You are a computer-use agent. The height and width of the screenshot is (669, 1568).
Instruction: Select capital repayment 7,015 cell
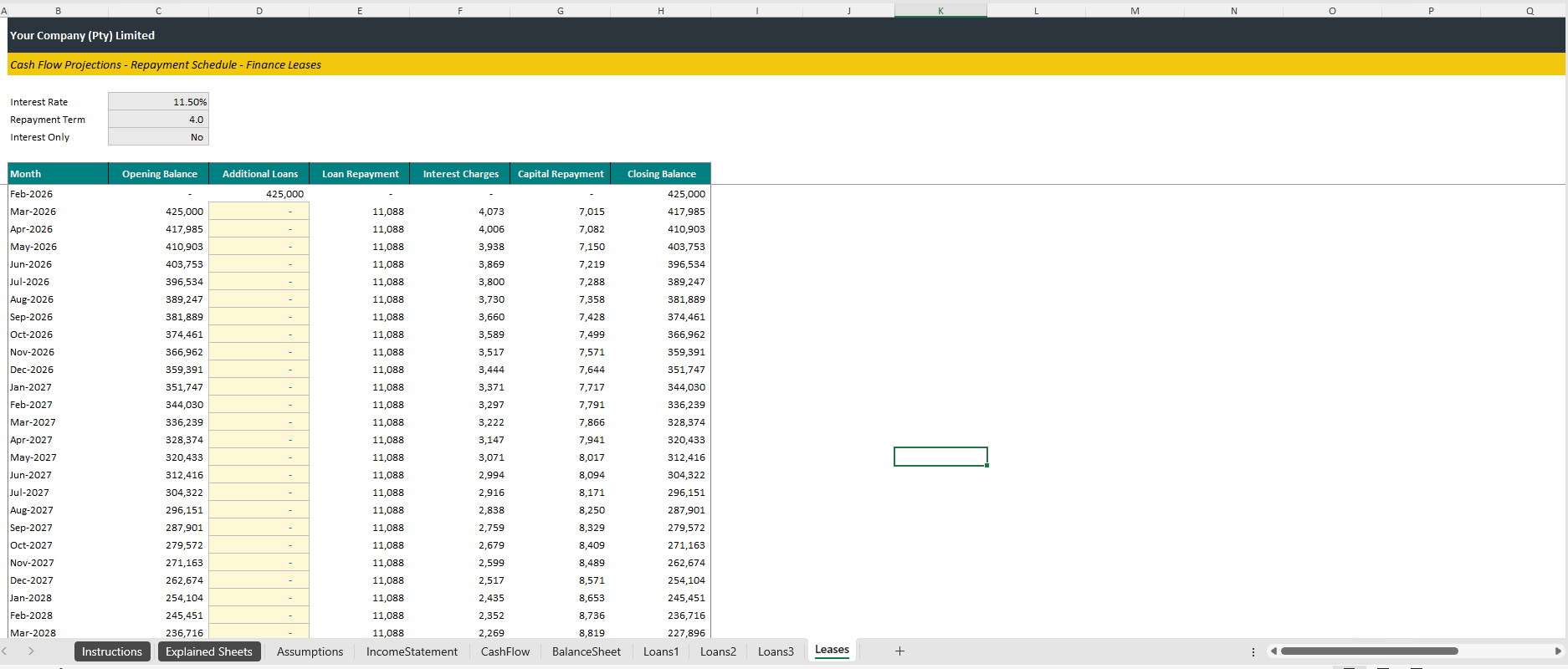560,212
